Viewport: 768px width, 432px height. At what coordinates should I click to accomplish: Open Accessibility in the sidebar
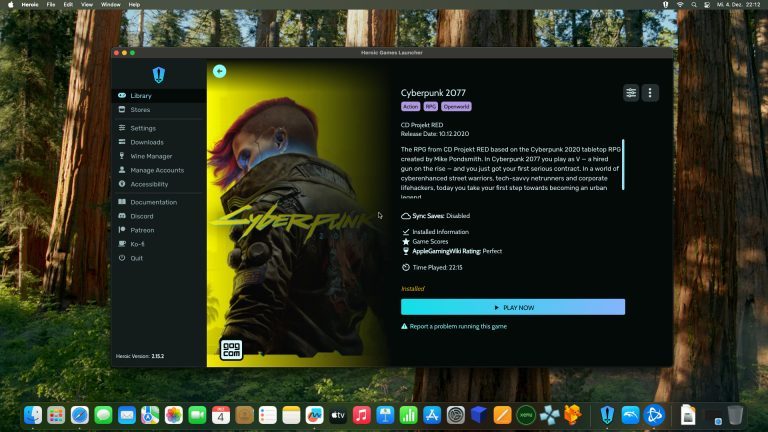coord(159,184)
